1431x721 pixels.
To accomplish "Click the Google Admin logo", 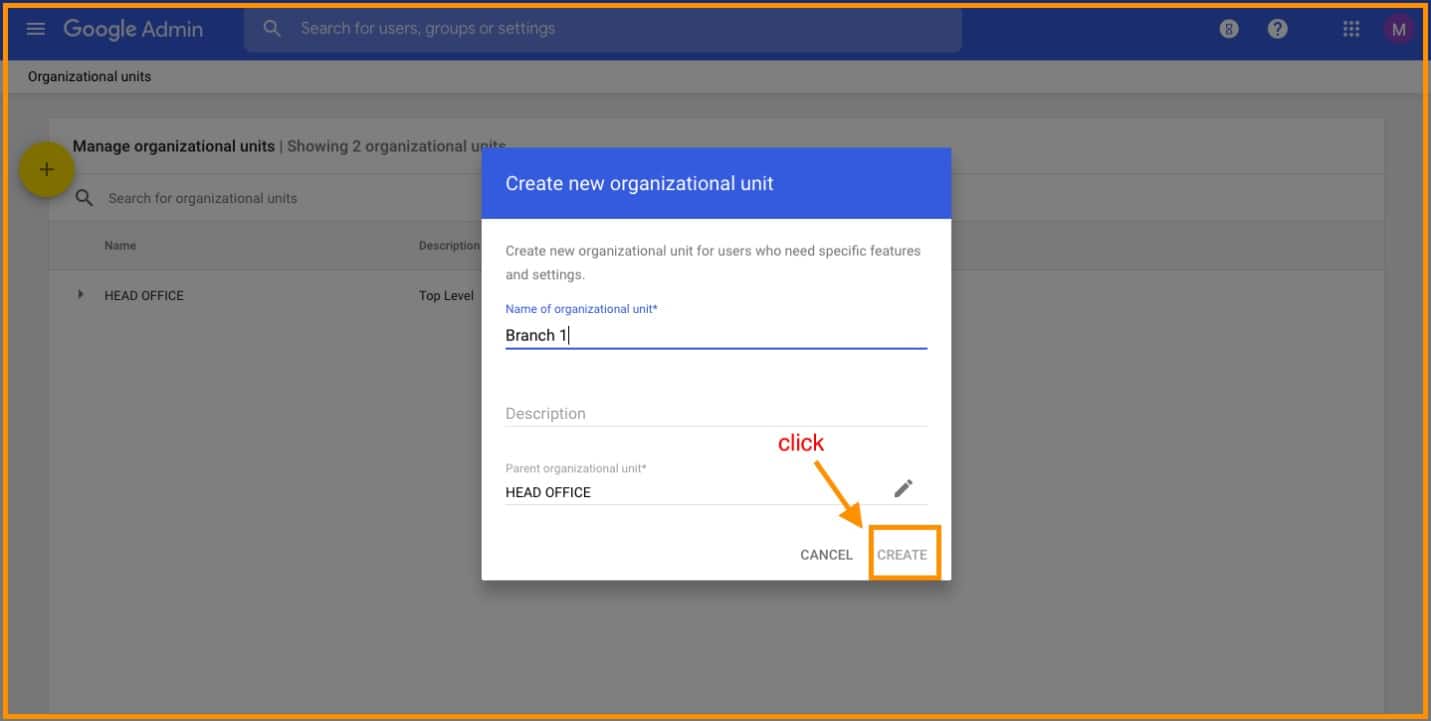I will click(133, 29).
